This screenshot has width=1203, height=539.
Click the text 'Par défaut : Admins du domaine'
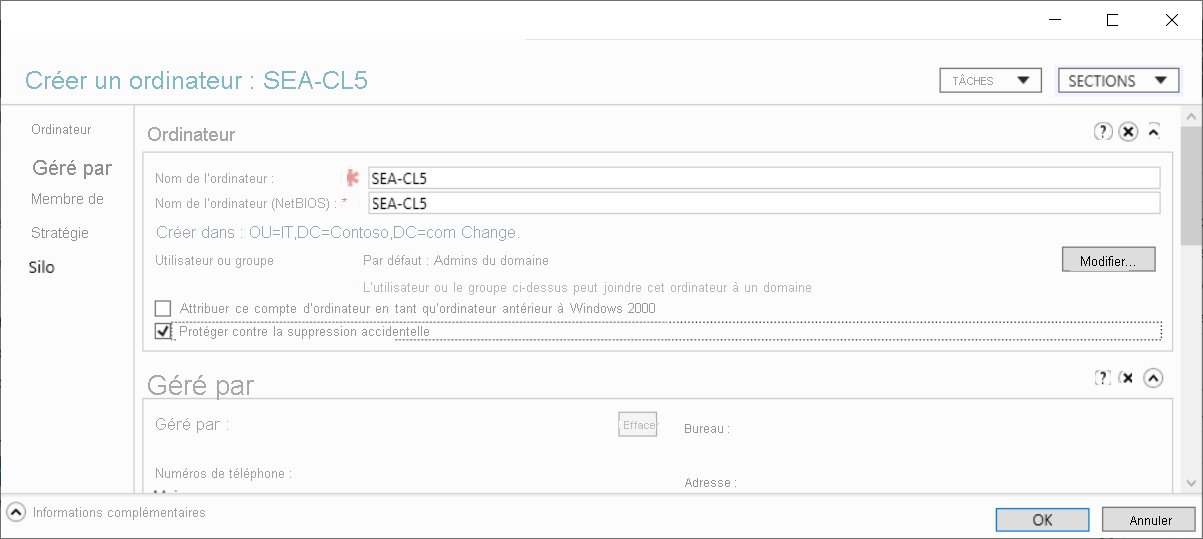(x=456, y=261)
